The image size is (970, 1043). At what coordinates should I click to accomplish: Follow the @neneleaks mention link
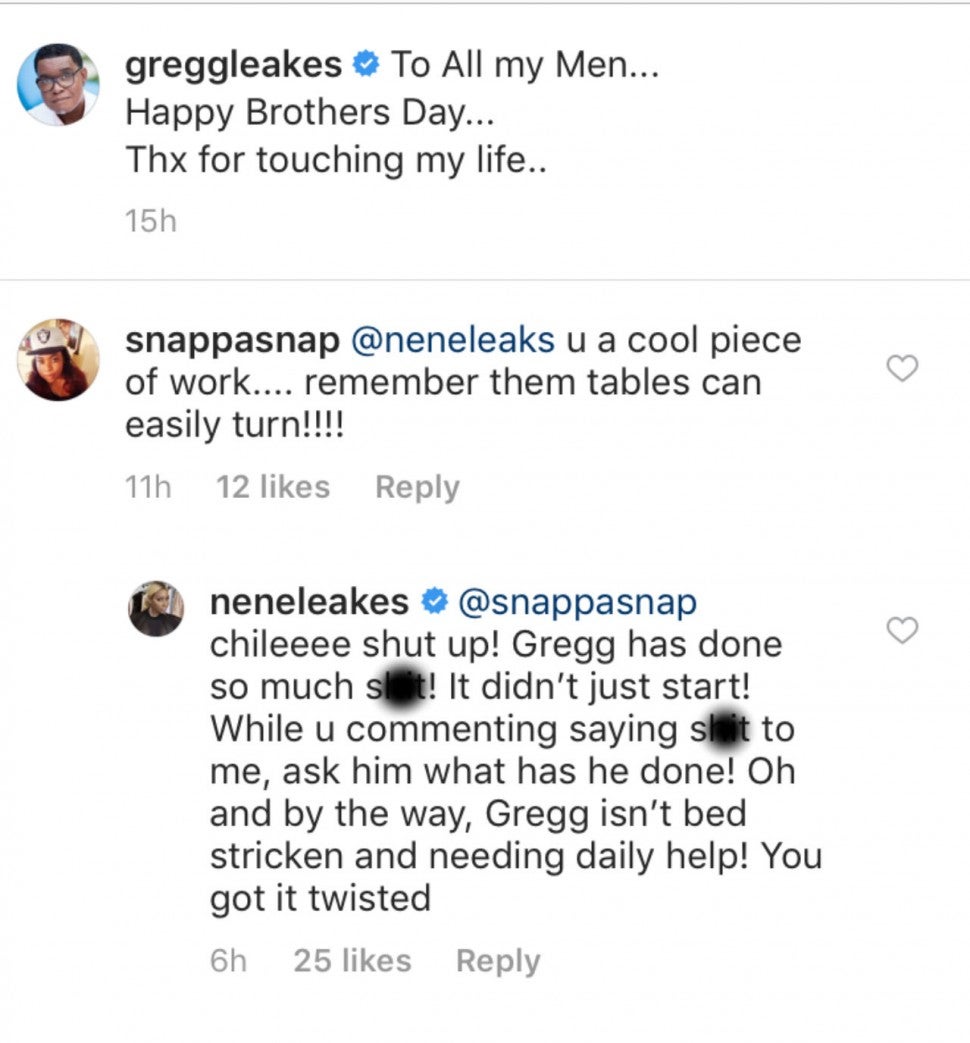[452, 340]
